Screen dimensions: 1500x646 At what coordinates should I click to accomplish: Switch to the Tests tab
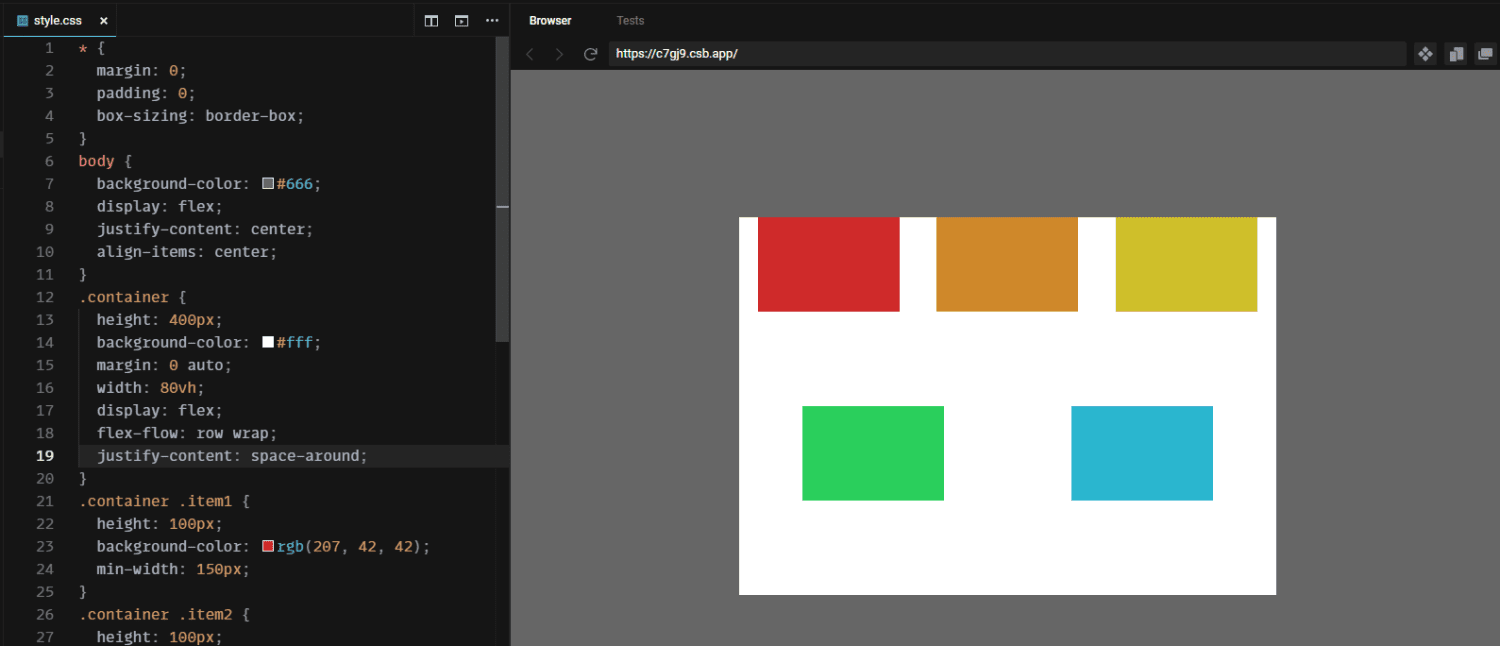coord(630,21)
